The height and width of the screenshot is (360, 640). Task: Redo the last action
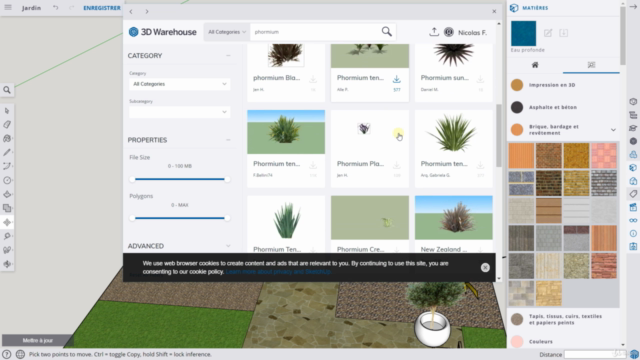pos(71,7)
